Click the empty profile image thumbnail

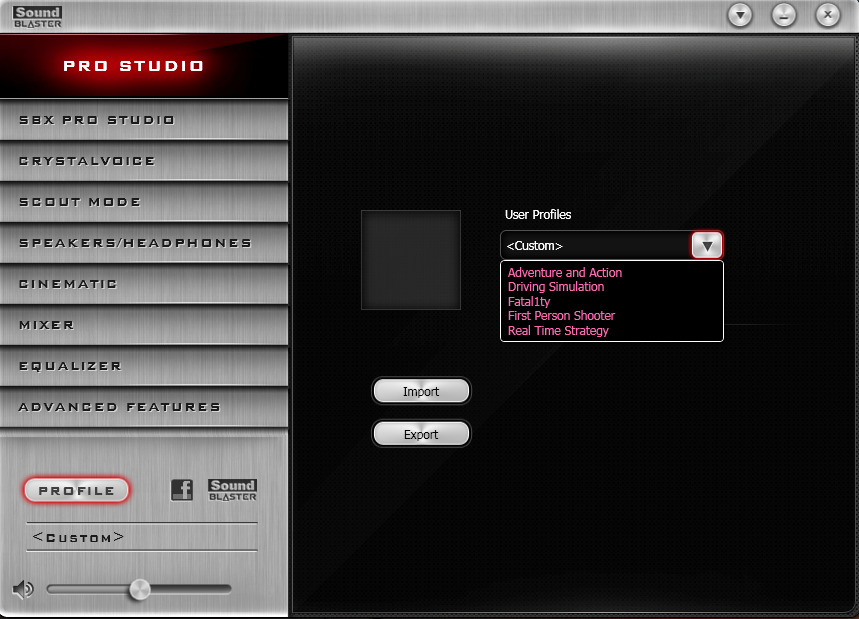pos(411,260)
